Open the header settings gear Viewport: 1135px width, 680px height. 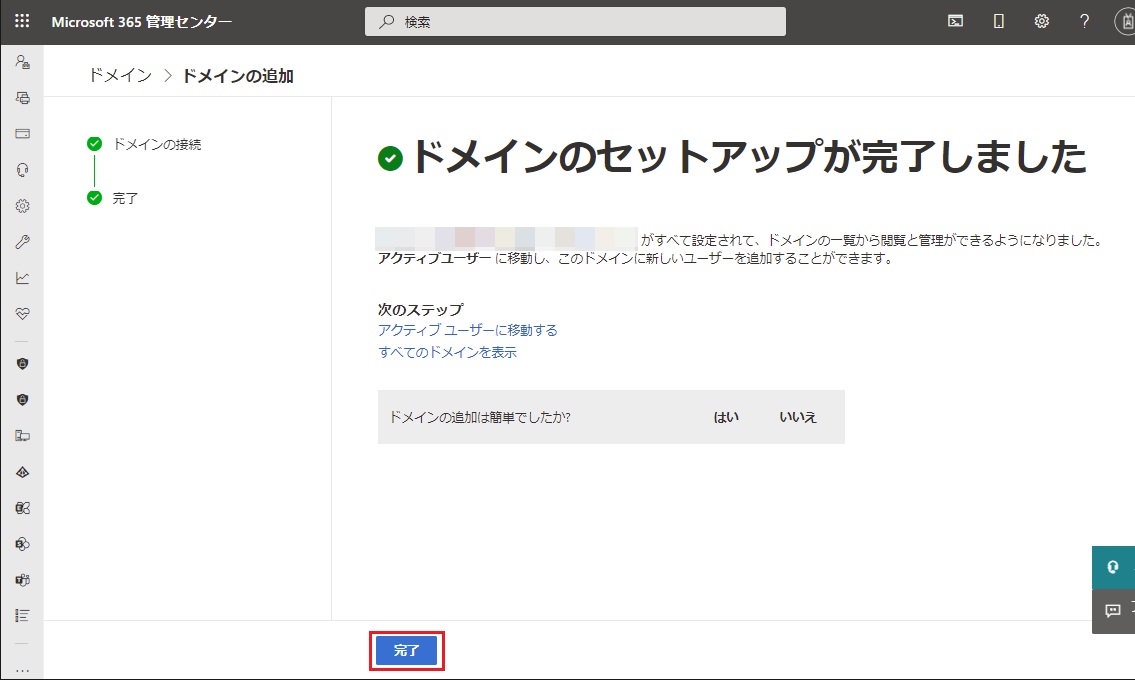click(x=1041, y=22)
